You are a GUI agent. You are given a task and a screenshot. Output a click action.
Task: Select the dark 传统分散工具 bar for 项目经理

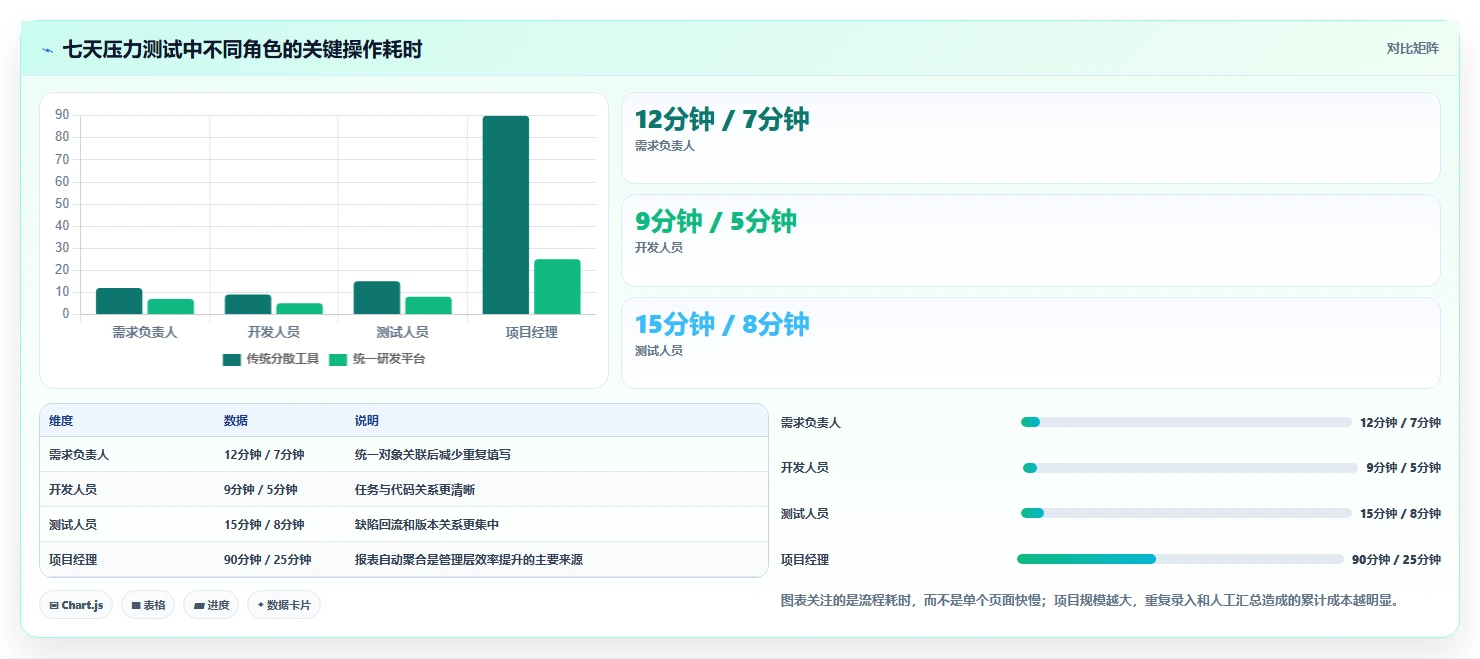[x=506, y=215]
